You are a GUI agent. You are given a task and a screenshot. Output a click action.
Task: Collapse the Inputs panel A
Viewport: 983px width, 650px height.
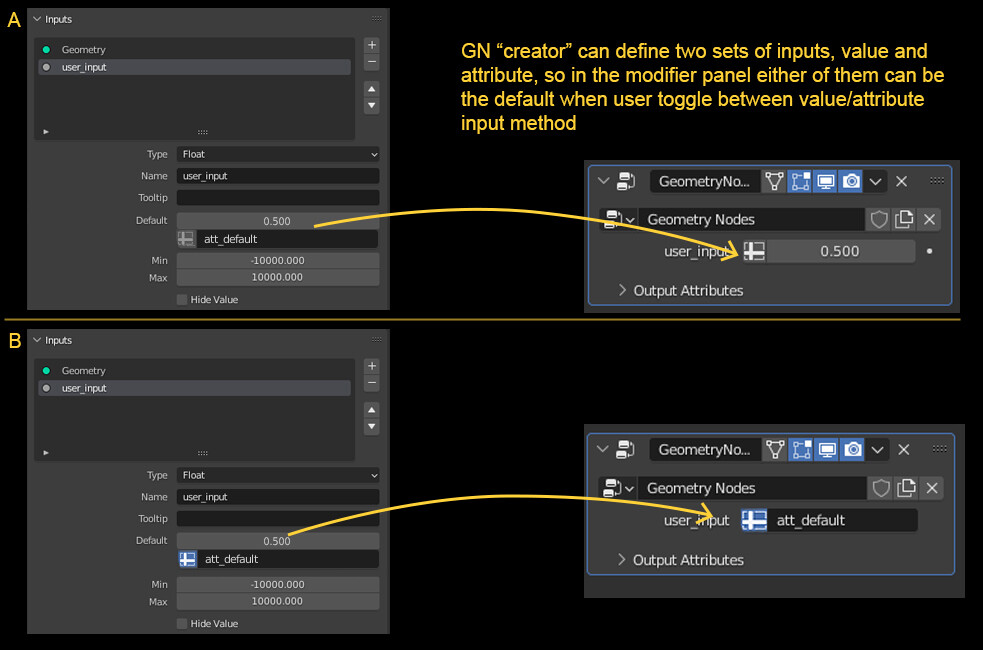pyautogui.click(x=37, y=19)
